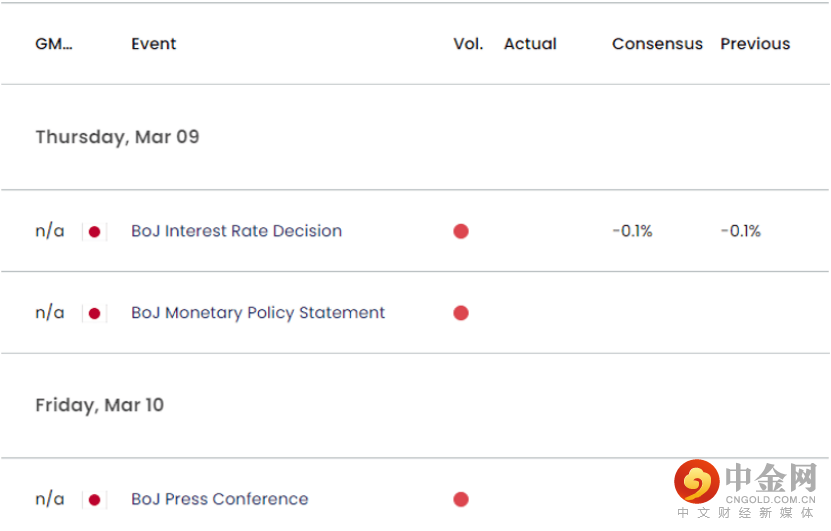
Task: Click the Vol. column header
Action: 468,44
